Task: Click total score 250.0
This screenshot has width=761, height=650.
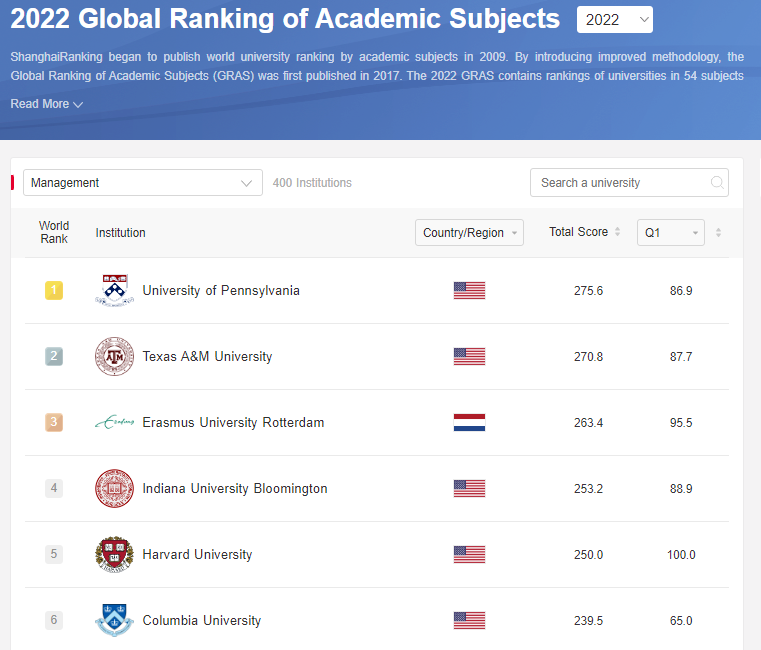Action: (x=588, y=555)
